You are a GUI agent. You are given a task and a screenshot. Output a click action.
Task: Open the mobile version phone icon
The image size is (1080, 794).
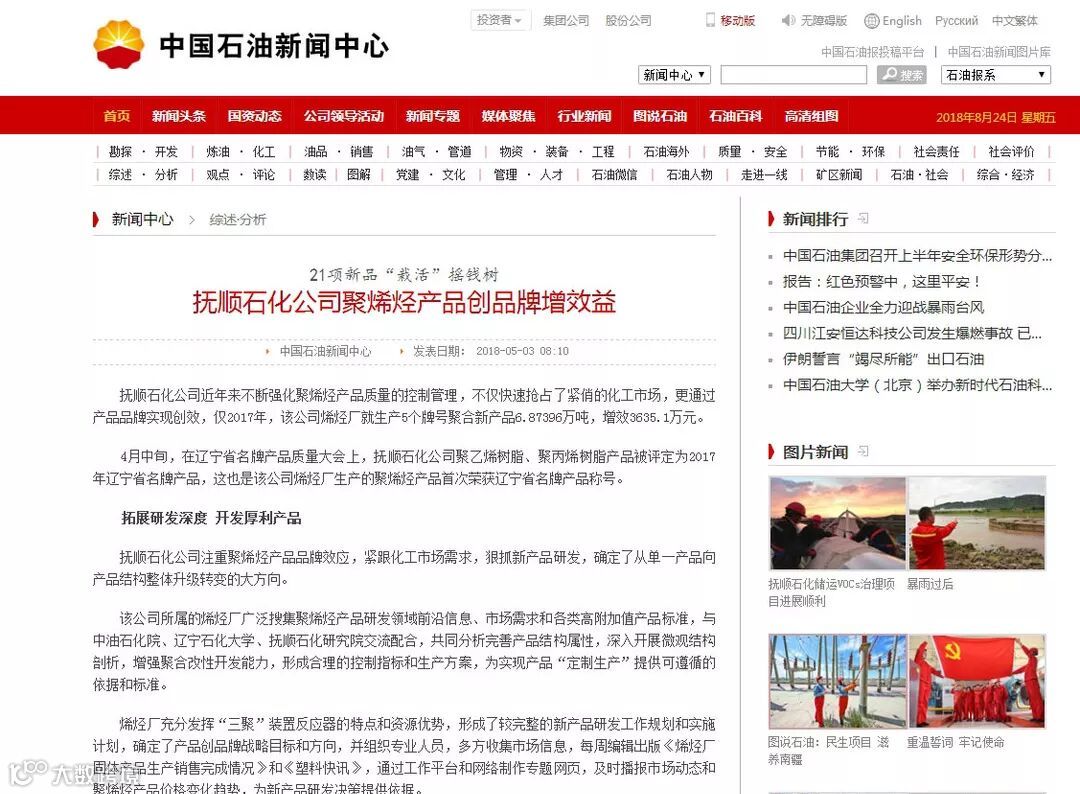pyautogui.click(x=710, y=21)
